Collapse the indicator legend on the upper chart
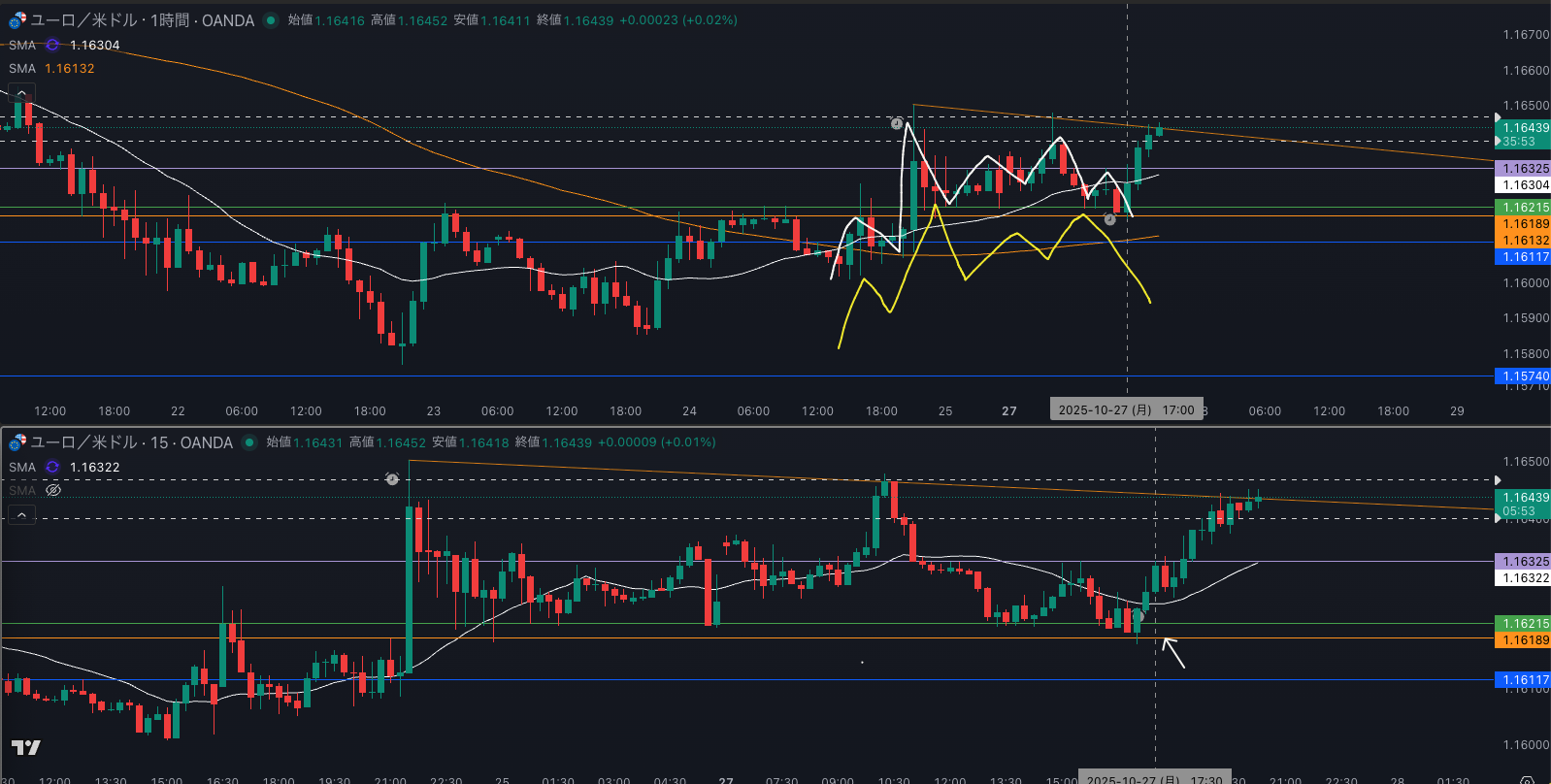The image size is (1551, 784). [x=21, y=93]
